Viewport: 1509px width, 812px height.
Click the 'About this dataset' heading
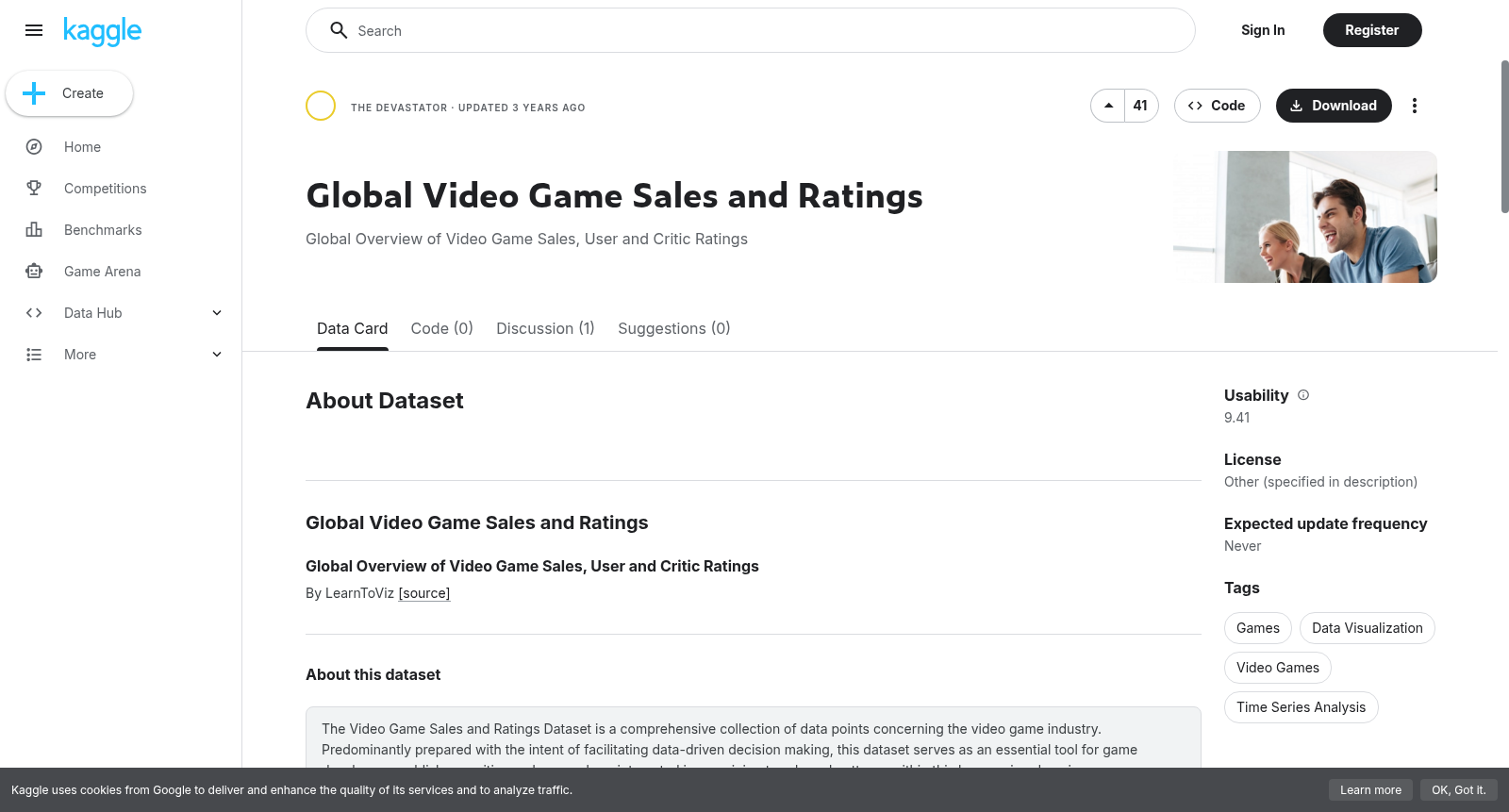373,674
